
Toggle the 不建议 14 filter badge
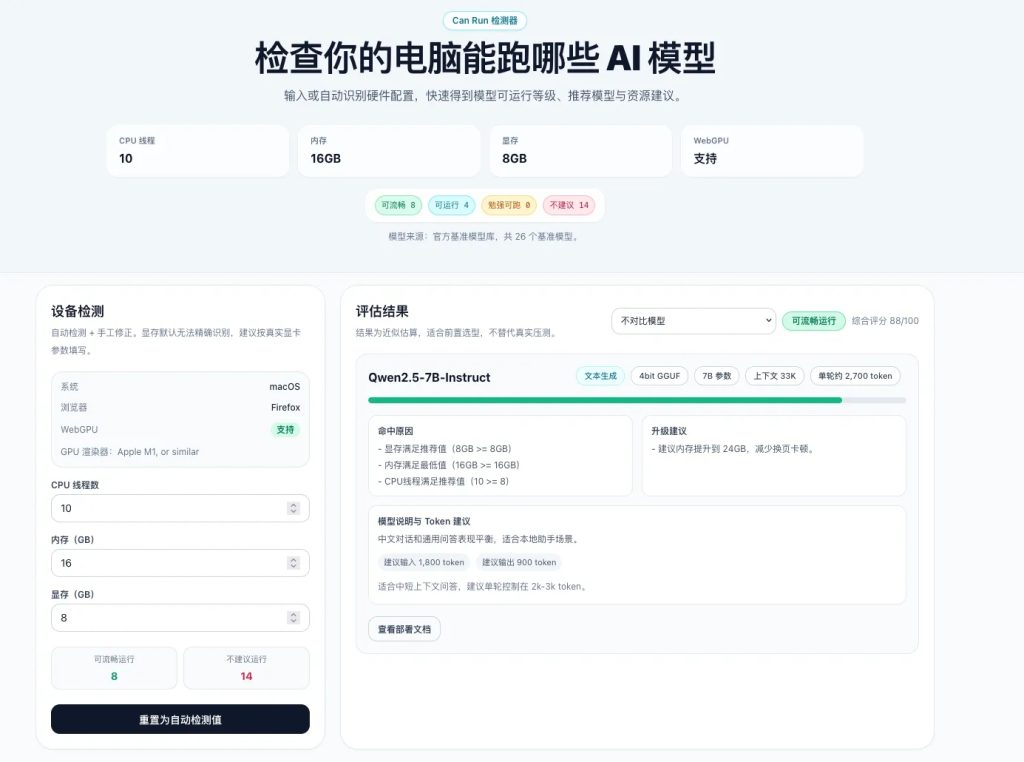tap(569, 204)
